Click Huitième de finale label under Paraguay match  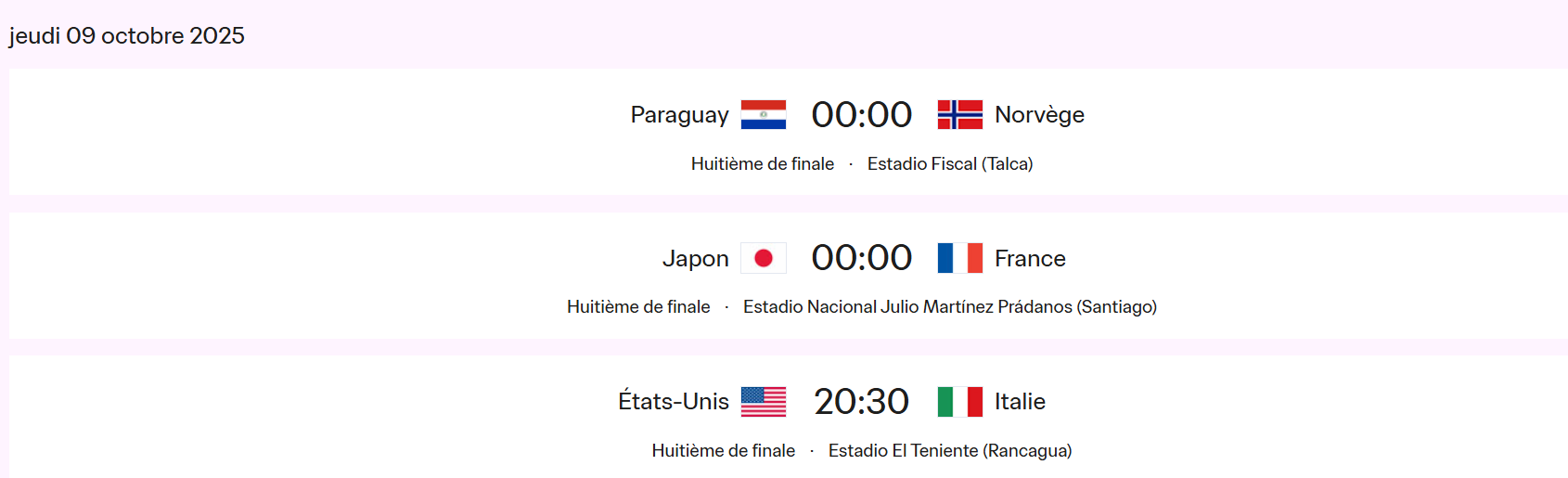(x=762, y=164)
